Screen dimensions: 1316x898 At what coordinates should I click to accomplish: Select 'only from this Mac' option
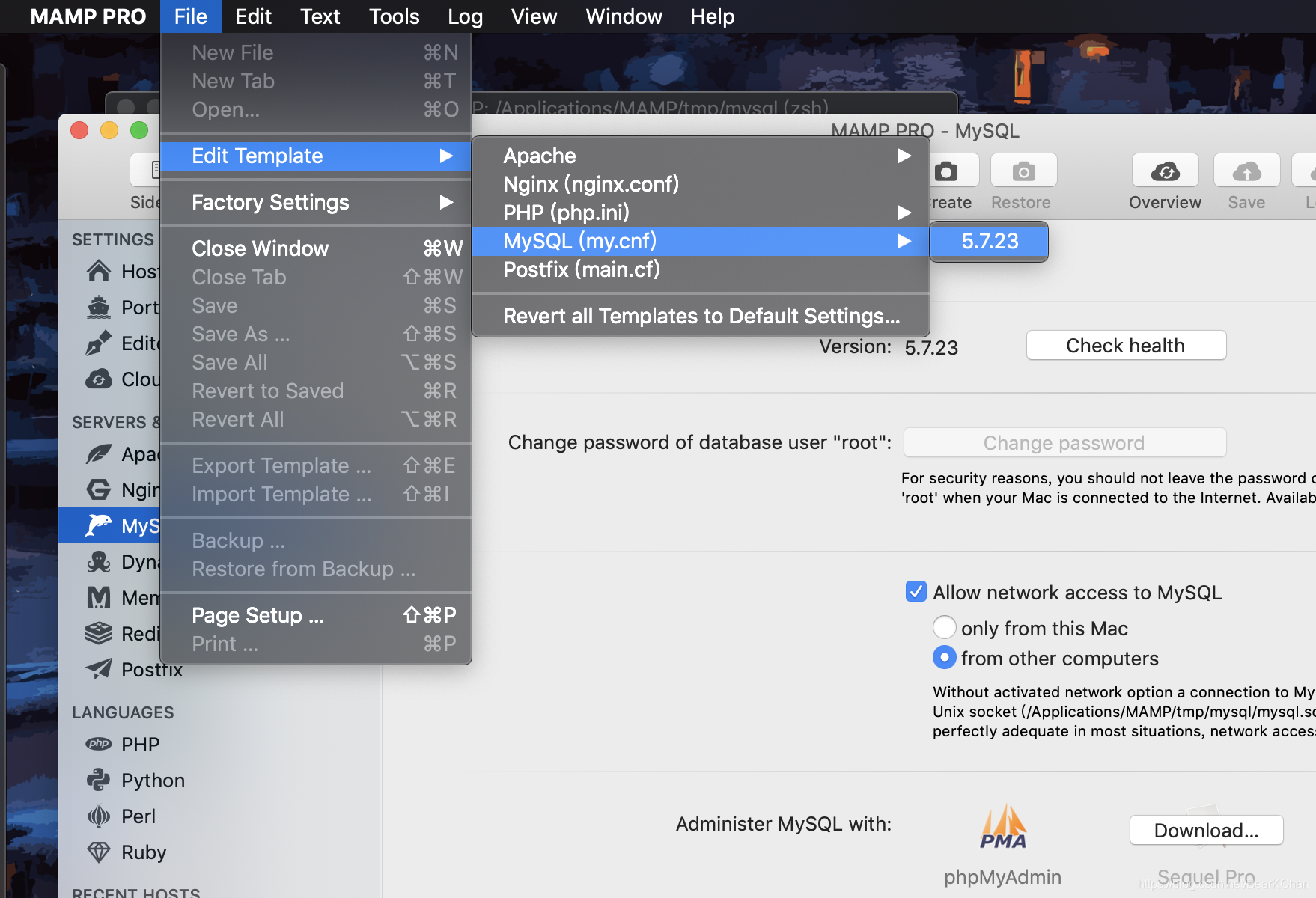tap(944, 627)
